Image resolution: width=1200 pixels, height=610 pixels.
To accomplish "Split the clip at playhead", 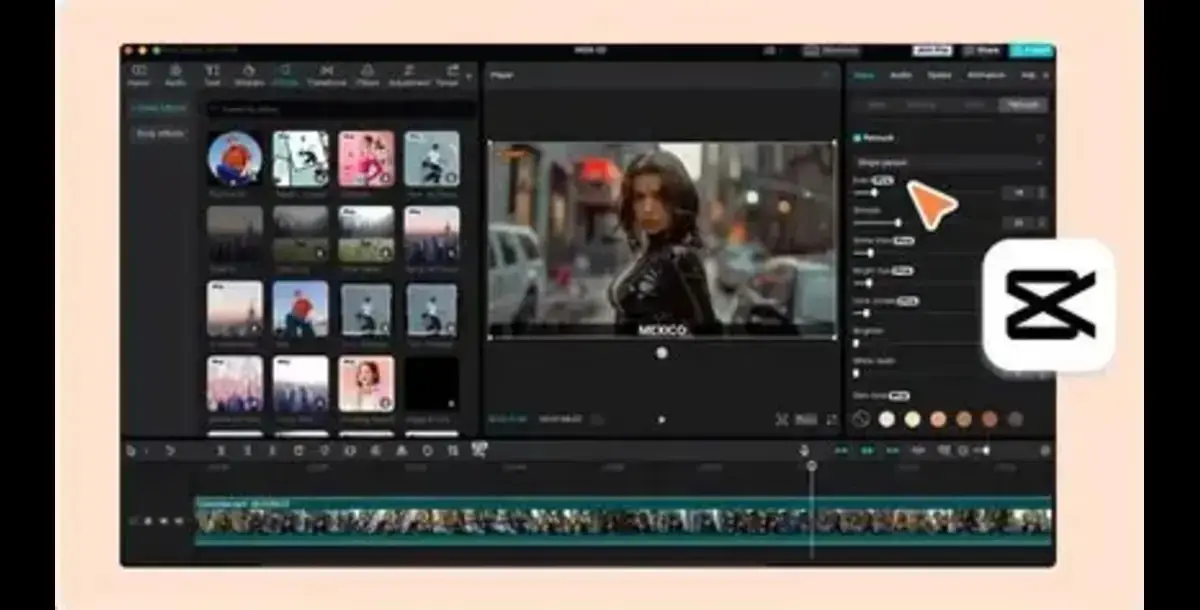I will click(220, 451).
